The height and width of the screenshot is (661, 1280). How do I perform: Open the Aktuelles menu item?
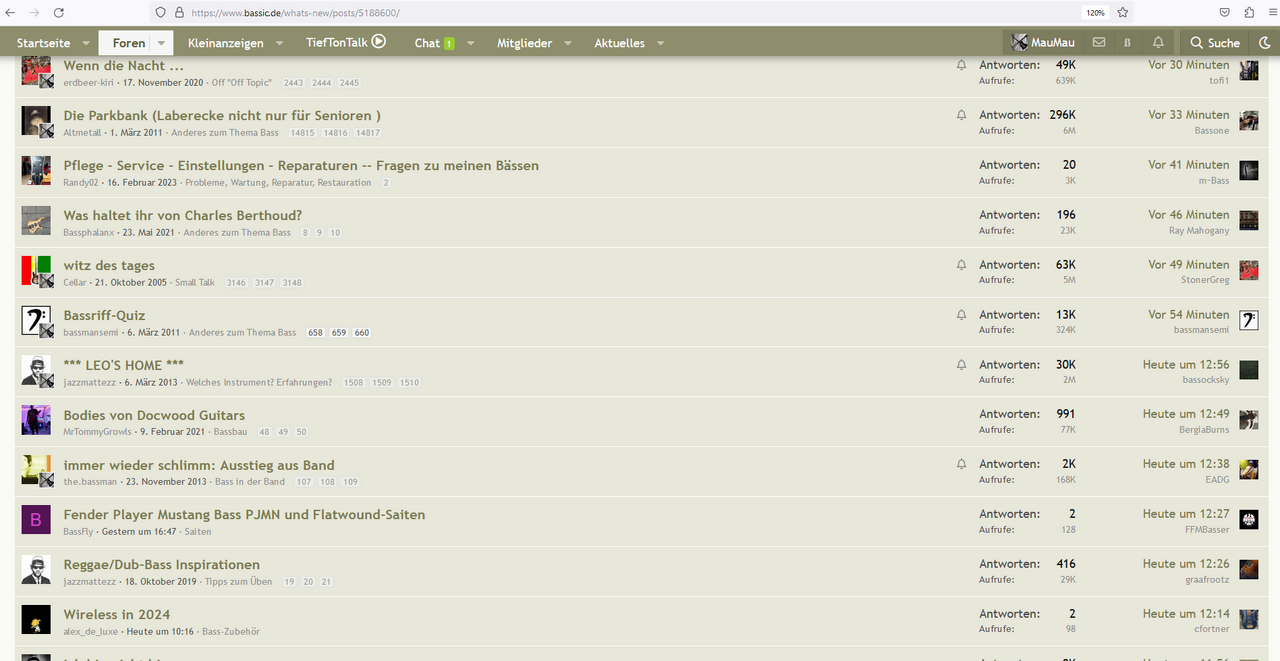coord(620,43)
